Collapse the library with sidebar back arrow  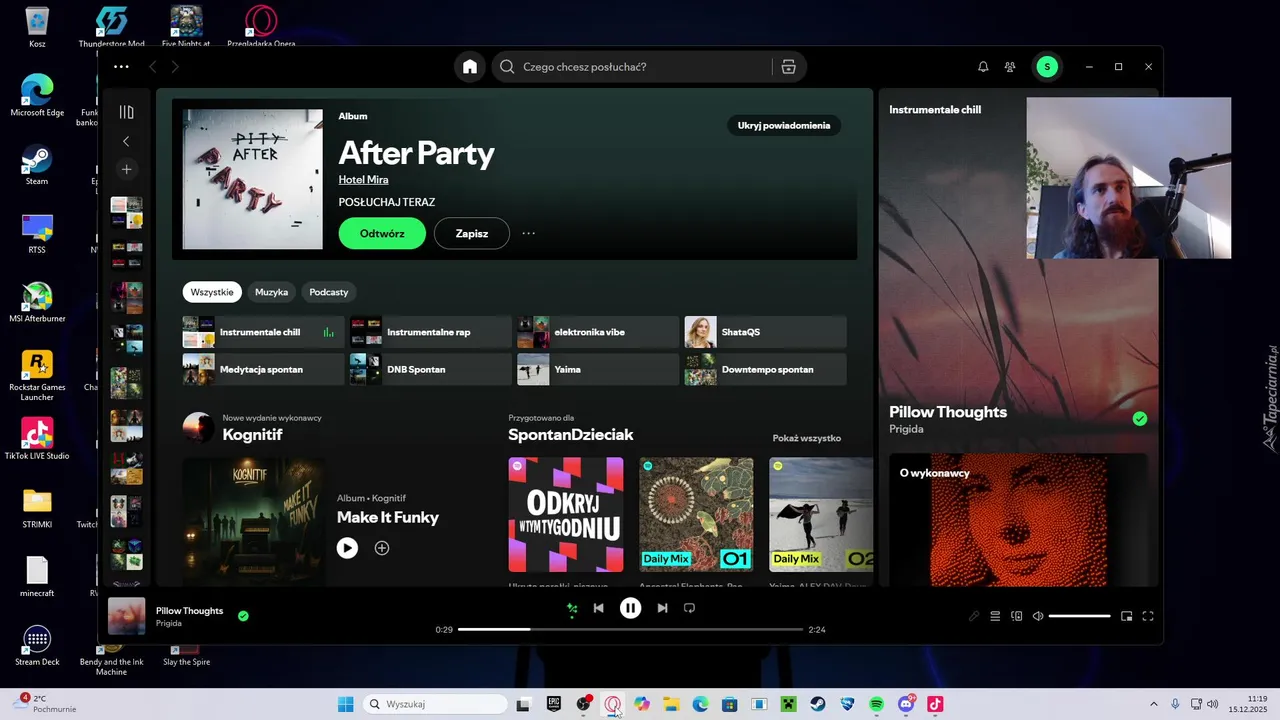[x=126, y=141]
